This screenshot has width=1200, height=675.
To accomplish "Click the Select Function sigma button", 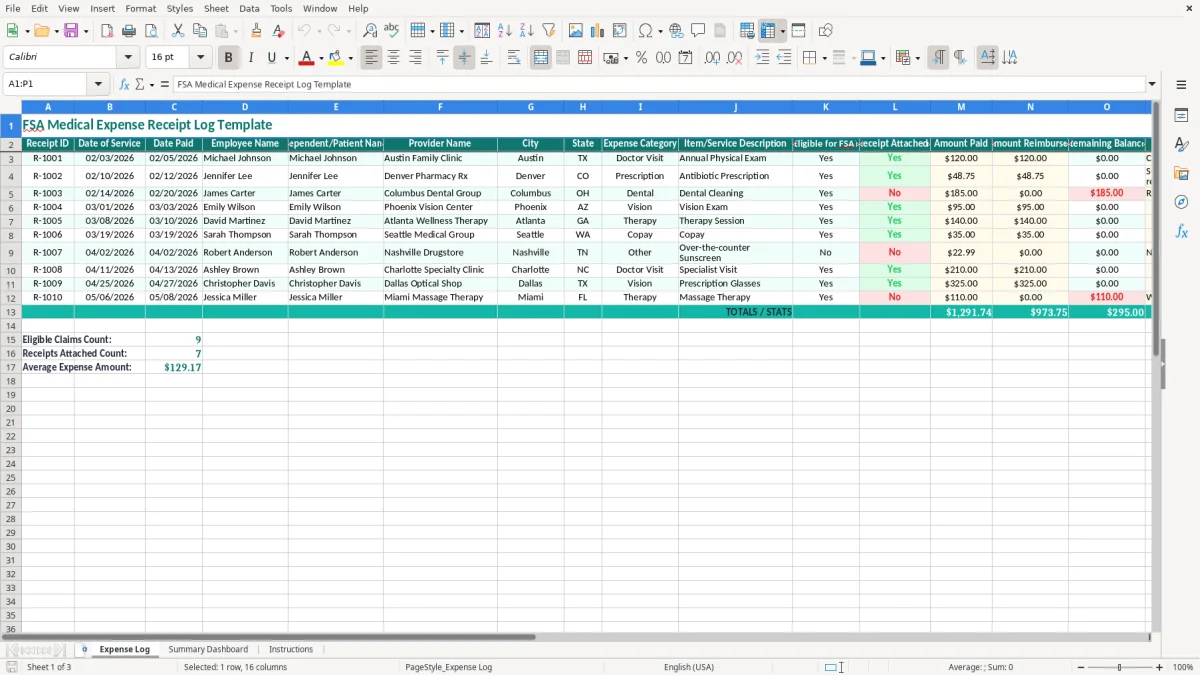I will (x=139, y=84).
